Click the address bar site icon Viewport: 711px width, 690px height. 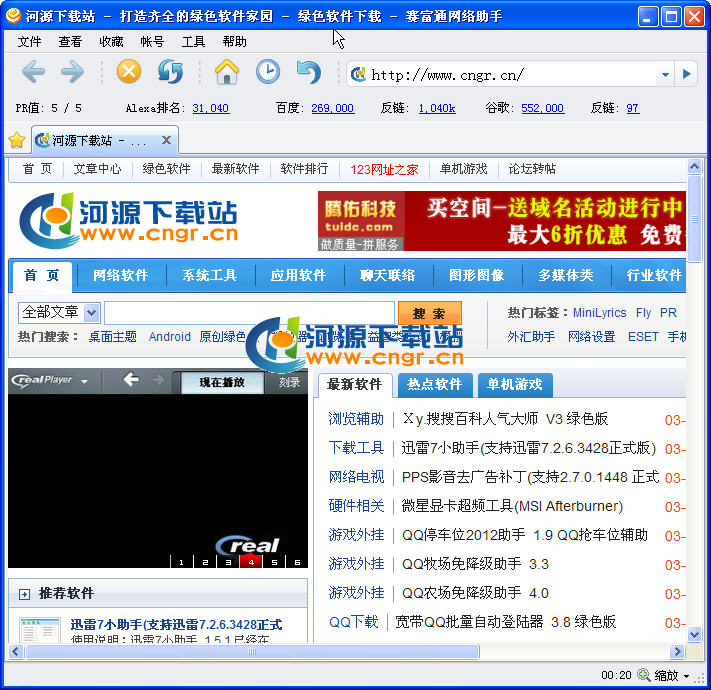coord(358,74)
